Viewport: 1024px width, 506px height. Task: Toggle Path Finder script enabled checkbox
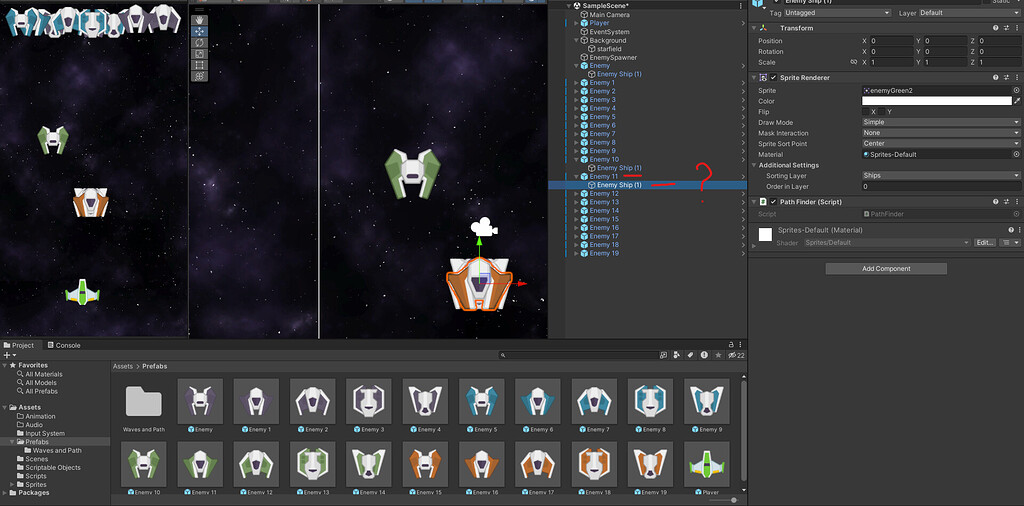point(774,202)
